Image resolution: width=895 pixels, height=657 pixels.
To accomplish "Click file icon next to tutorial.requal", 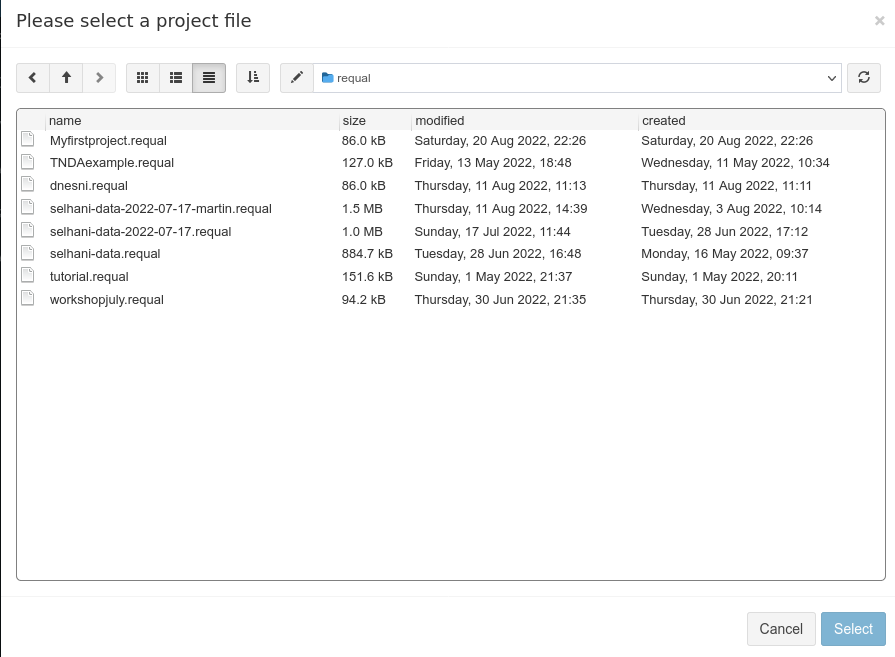I will point(27,275).
